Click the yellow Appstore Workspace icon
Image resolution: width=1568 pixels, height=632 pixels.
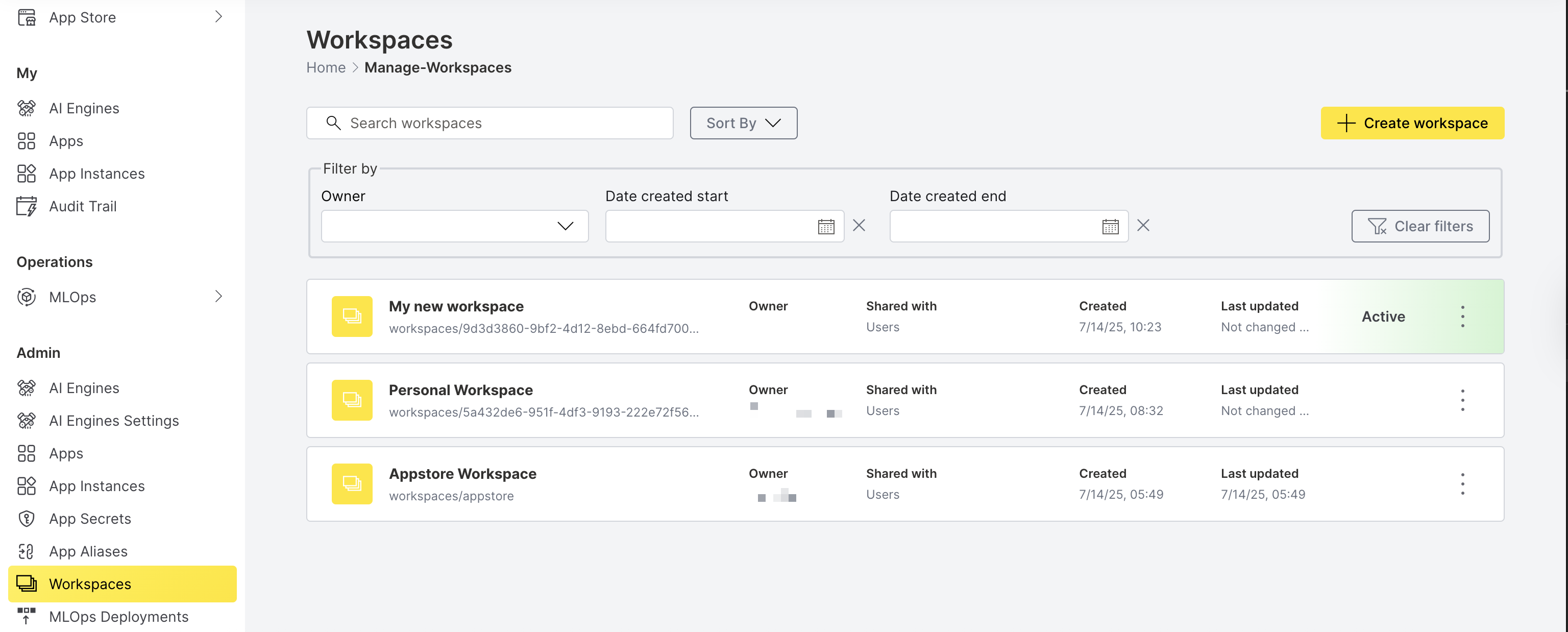tap(352, 484)
